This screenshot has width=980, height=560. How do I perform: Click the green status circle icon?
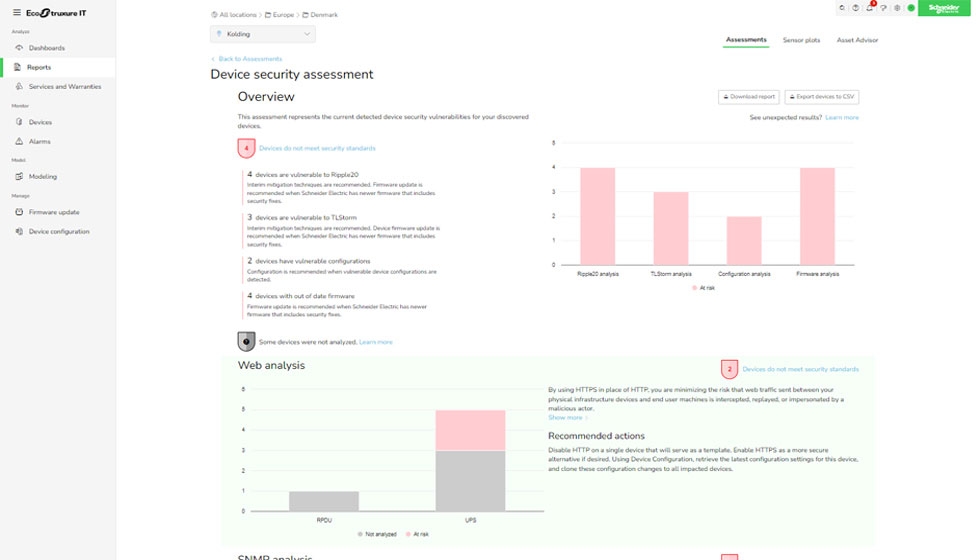coord(911,8)
